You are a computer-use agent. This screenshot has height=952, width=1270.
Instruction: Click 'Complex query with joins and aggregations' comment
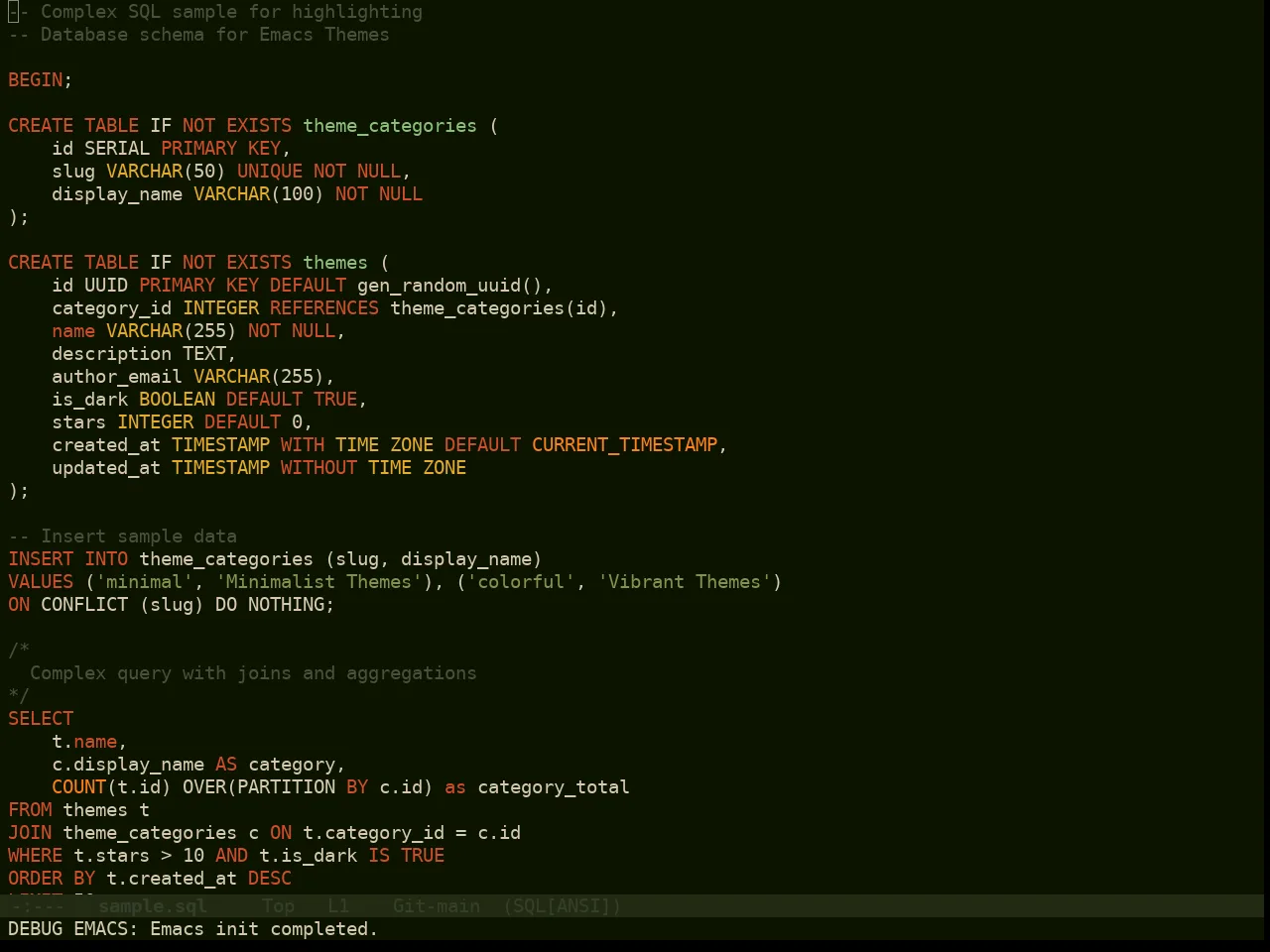253,673
